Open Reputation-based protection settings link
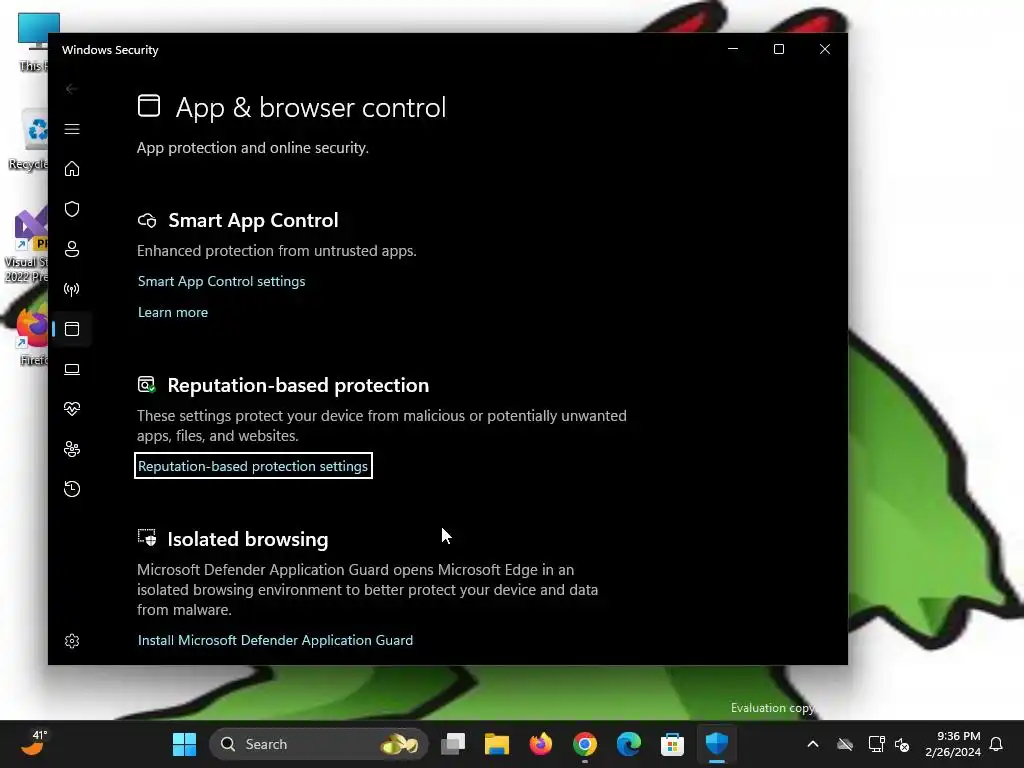This screenshot has width=1024, height=768. [253, 466]
